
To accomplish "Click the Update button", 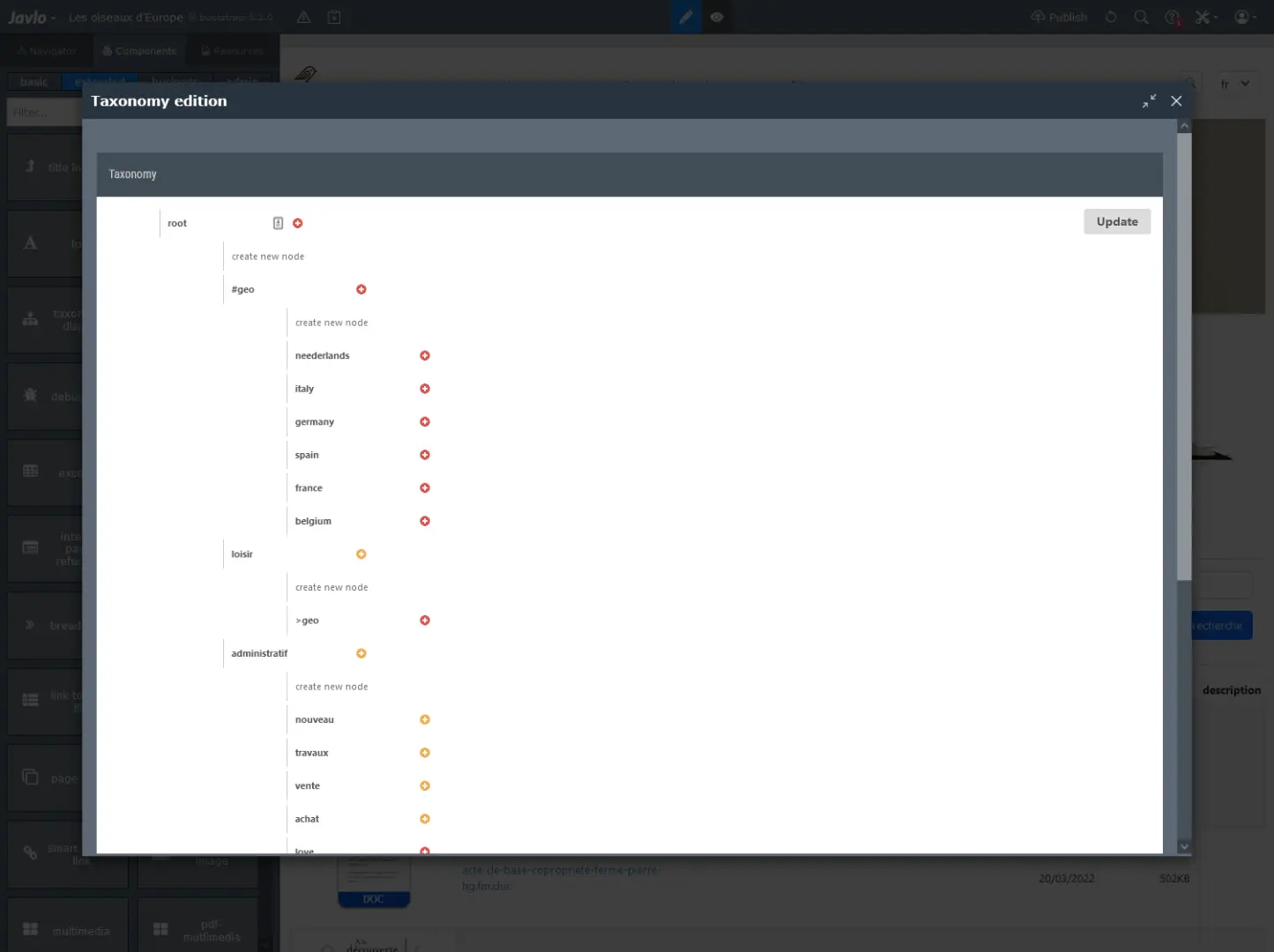I will click(x=1116, y=221).
